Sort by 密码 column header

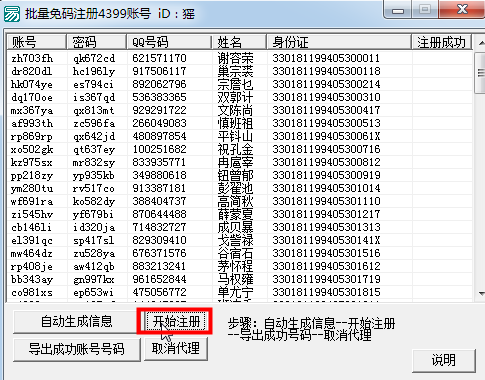[96, 42]
